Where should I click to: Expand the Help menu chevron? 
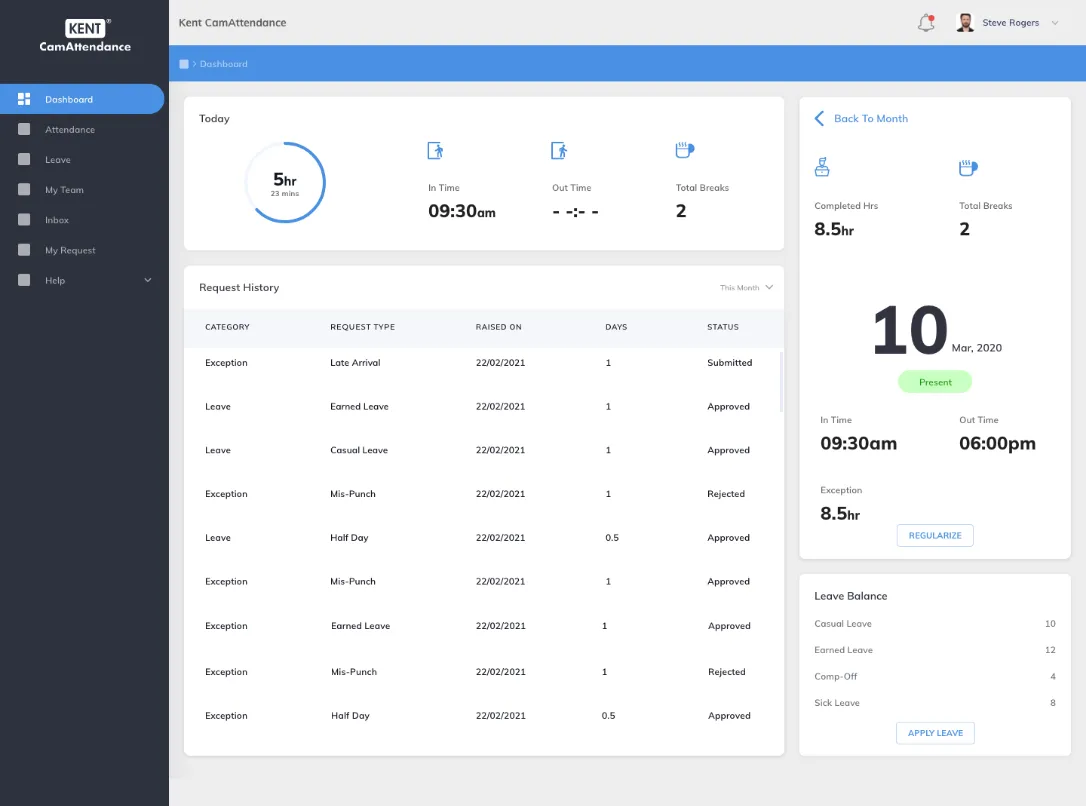click(148, 280)
